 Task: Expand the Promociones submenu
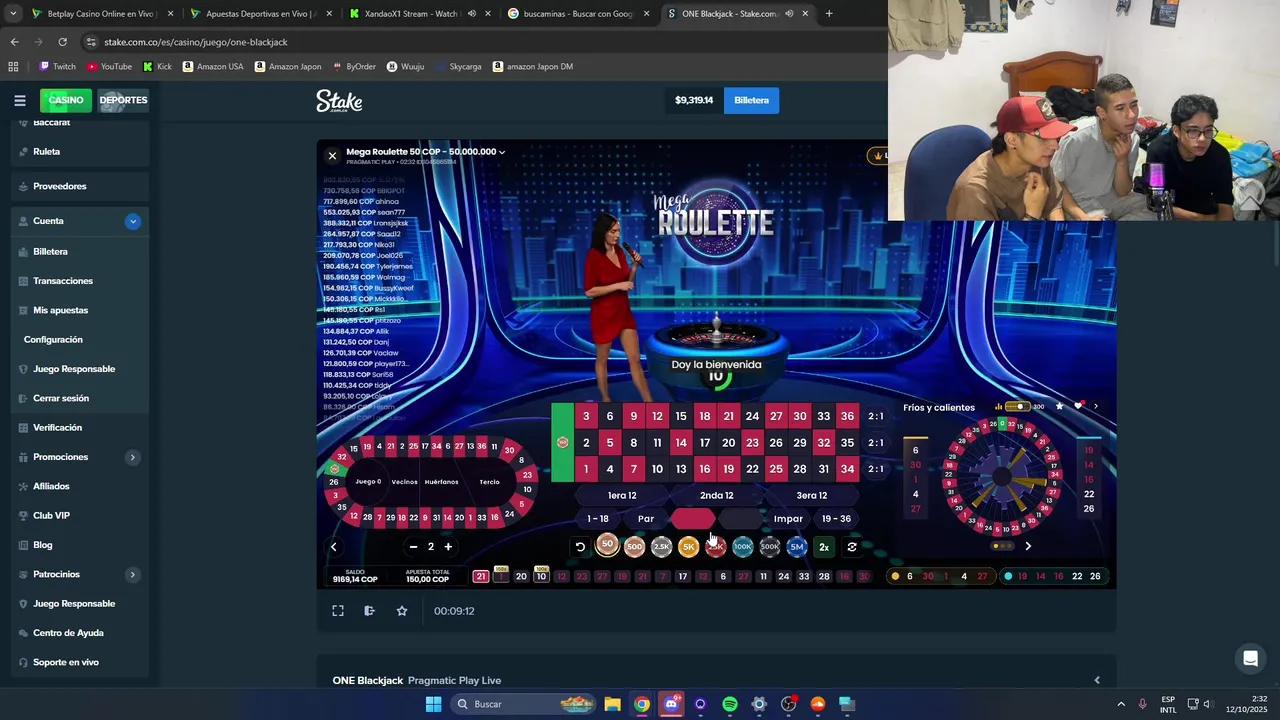tap(132, 457)
